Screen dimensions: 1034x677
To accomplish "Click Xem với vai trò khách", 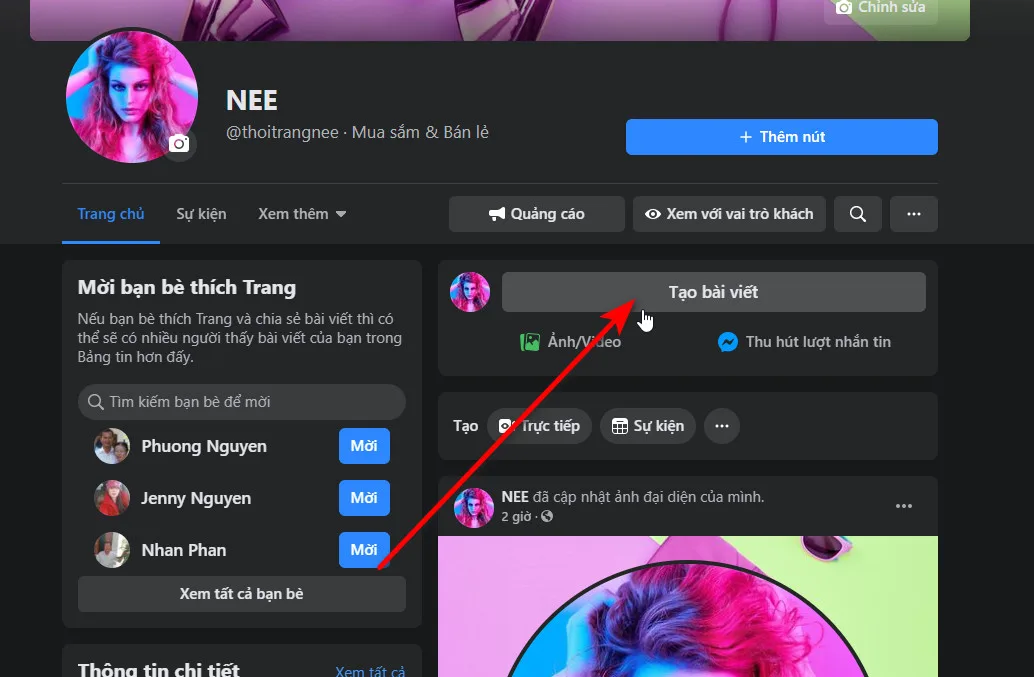I will point(729,214).
